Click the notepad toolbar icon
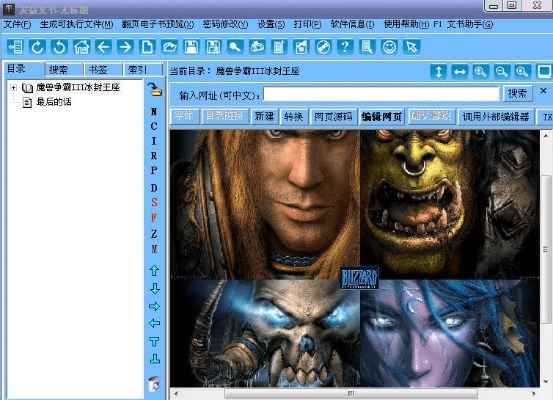Image resolution: width=553 pixels, height=400 pixels. pyautogui.click(x=279, y=47)
